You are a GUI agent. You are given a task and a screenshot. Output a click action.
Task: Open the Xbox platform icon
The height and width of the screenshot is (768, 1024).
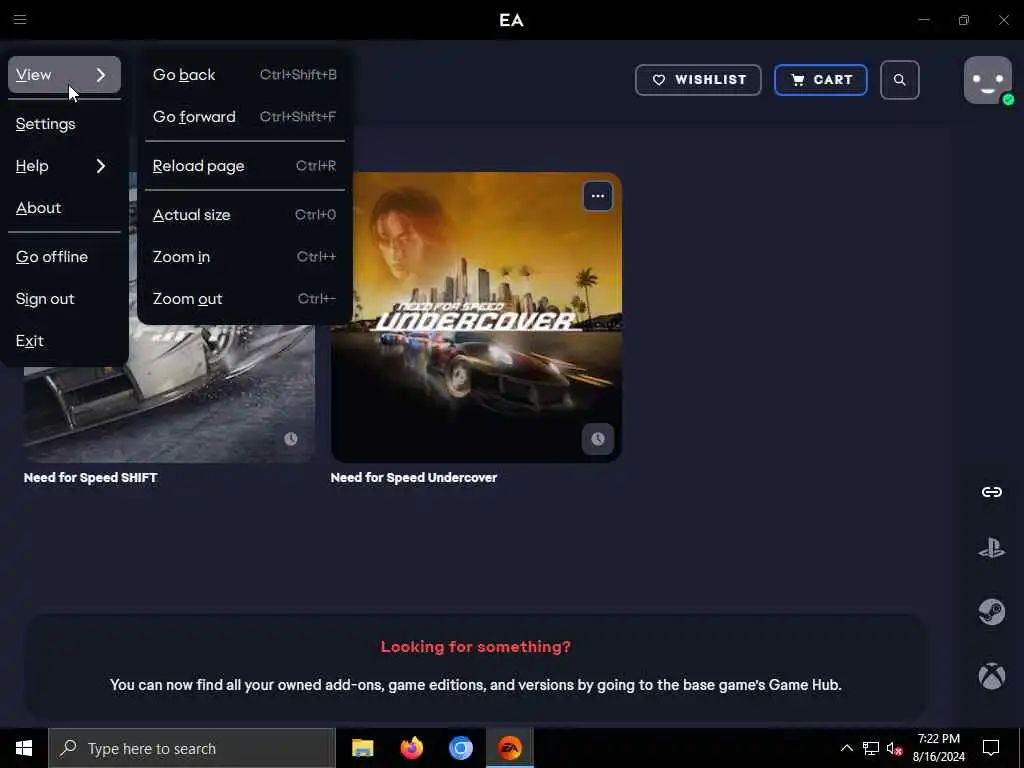[x=991, y=676]
